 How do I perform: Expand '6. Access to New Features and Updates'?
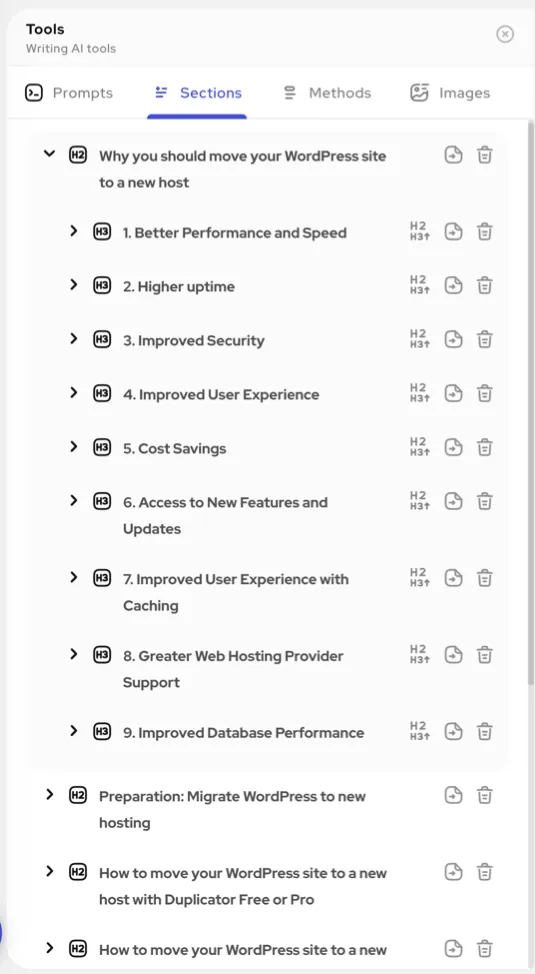click(74, 501)
